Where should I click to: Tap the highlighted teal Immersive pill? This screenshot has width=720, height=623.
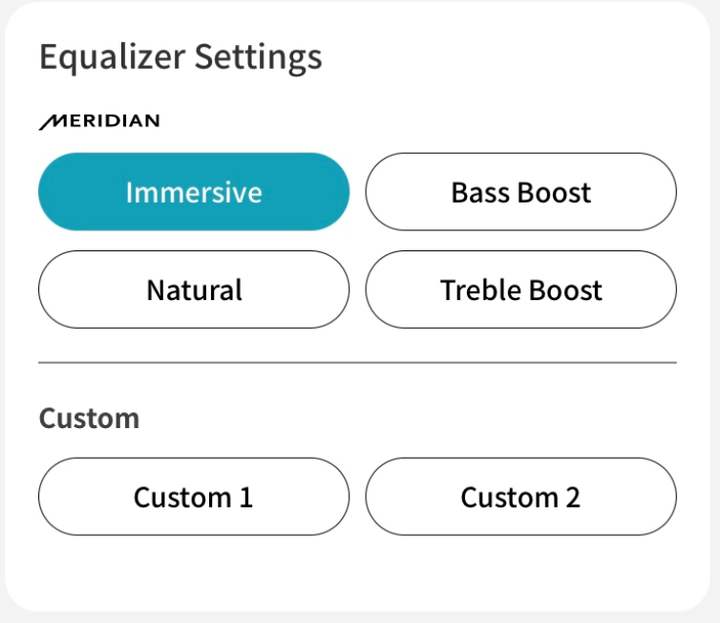pos(194,191)
